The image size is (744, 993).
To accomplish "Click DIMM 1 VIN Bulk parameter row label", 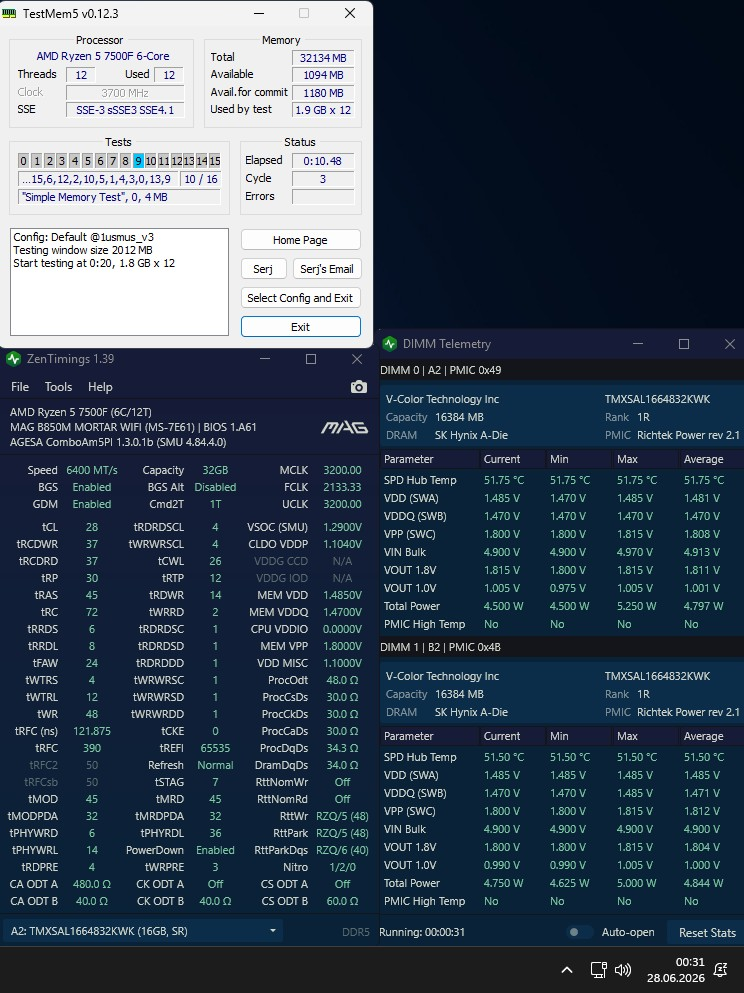I will point(405,829).
